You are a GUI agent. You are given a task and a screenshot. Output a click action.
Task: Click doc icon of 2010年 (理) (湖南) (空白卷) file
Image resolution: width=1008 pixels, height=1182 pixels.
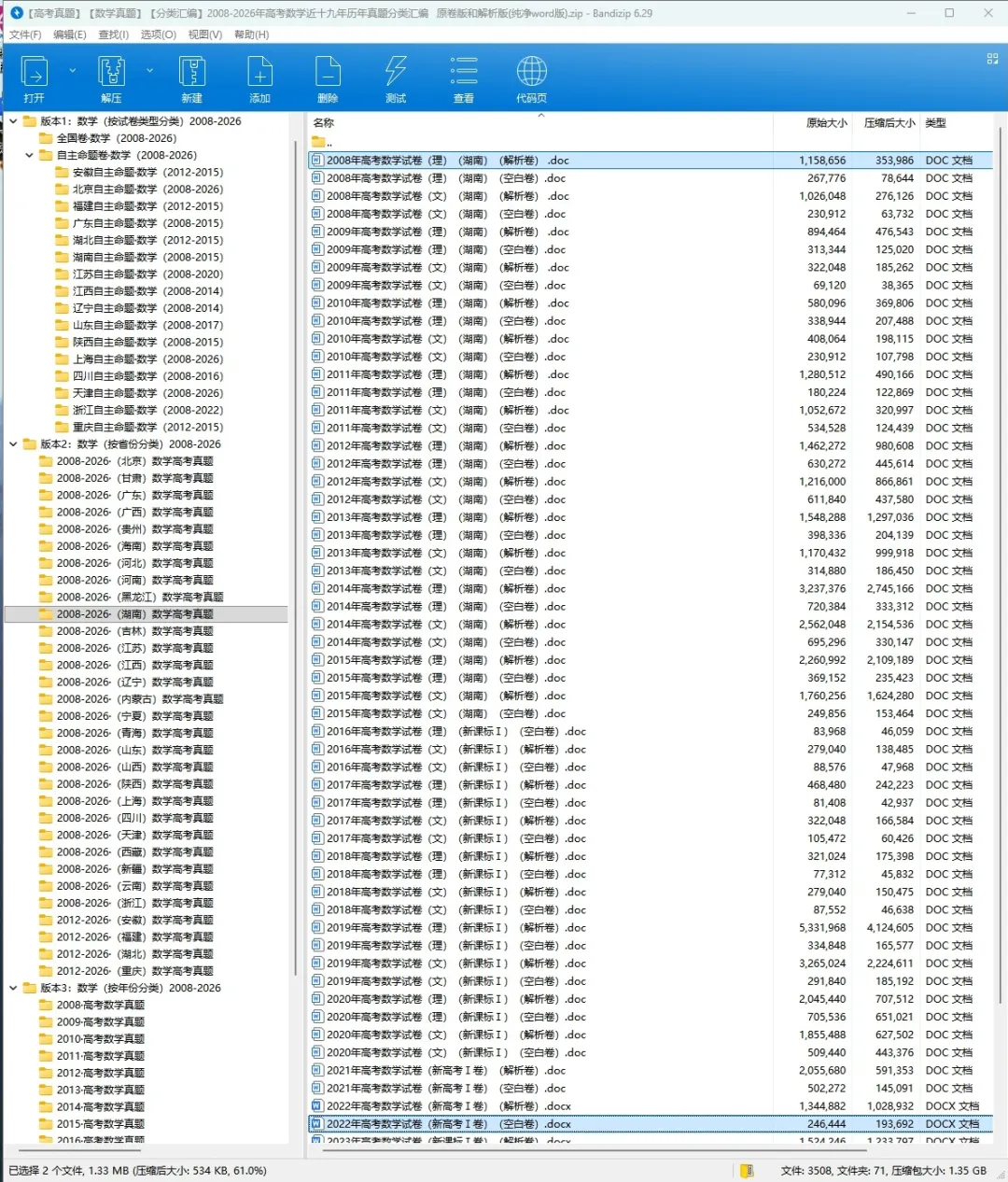(x=317, y=321)
